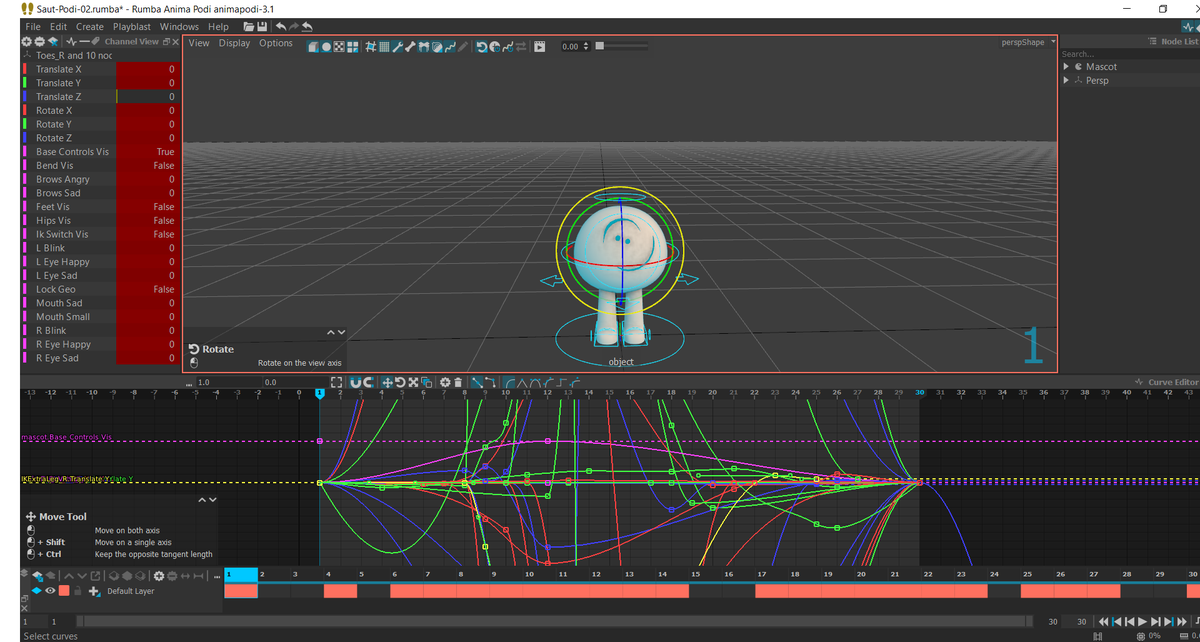
Task: Adjust the viewport 0.00 value stepper
Action: click(587, 46)
